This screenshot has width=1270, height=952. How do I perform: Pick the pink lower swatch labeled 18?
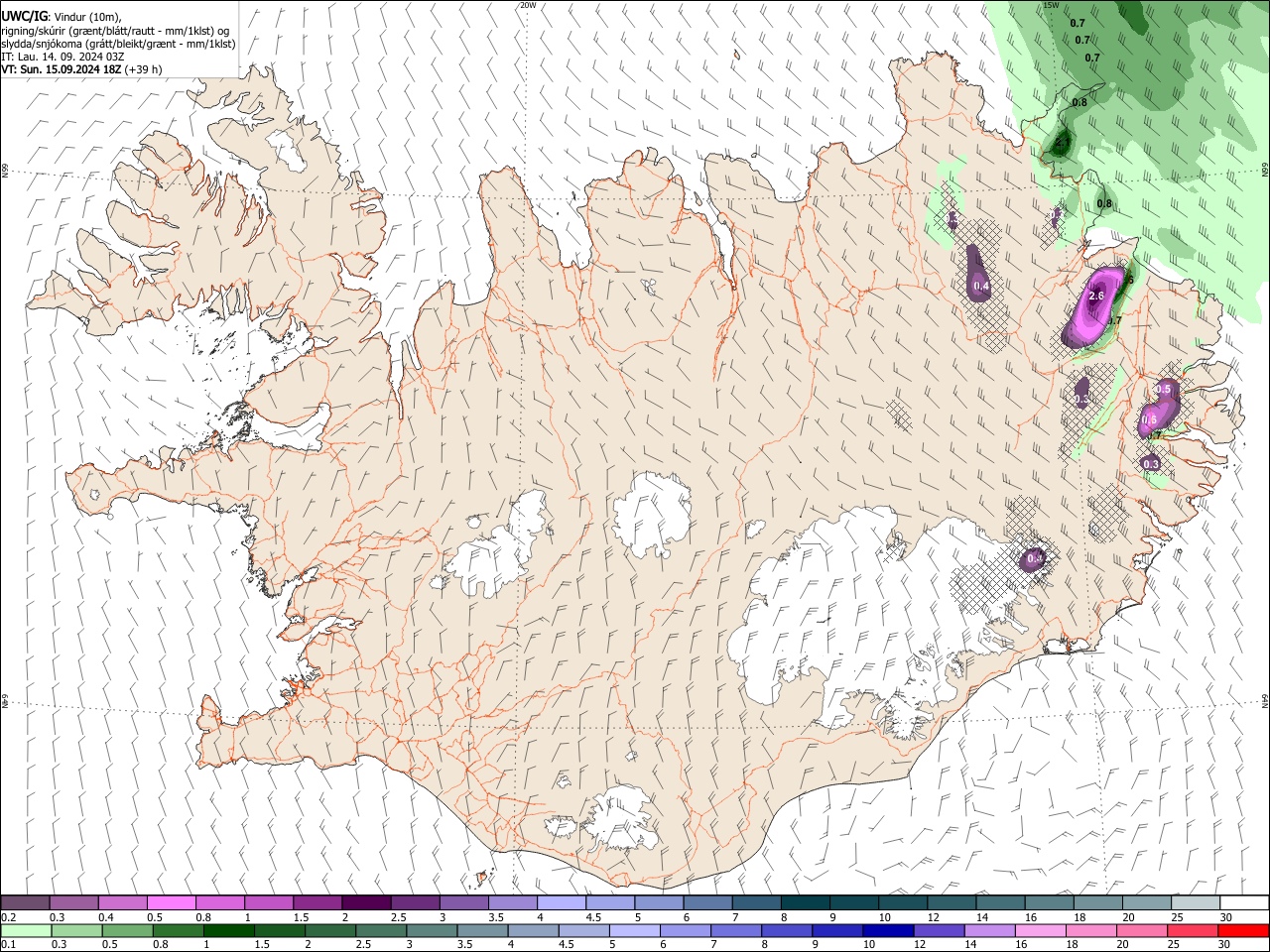tap(1092, 930)
